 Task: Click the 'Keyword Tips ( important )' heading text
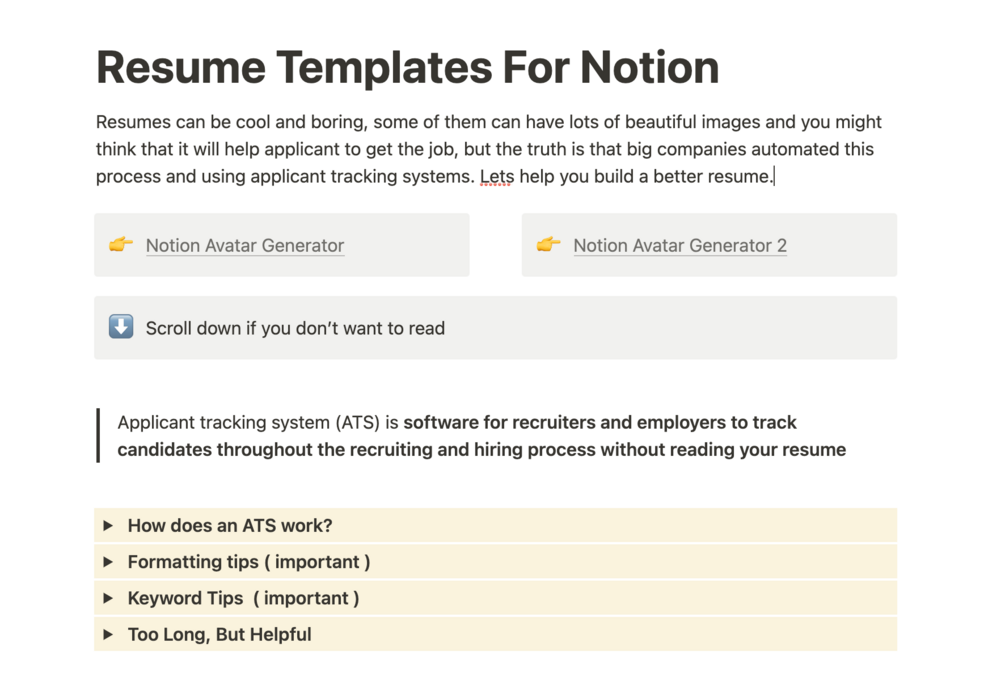[243, 598]
